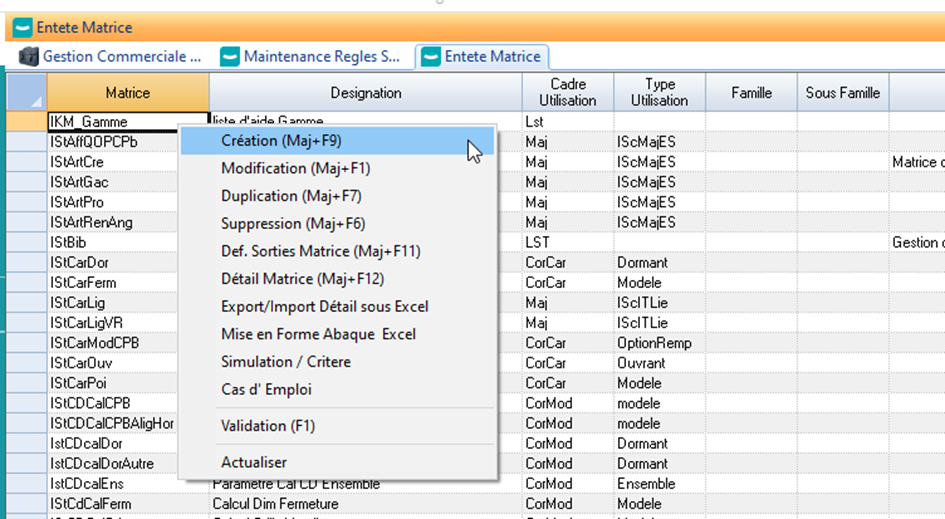Viewport: 945px width, 519px height.
Task: Click the Entete Matrice title bar icon
Action: coord(21,27)
